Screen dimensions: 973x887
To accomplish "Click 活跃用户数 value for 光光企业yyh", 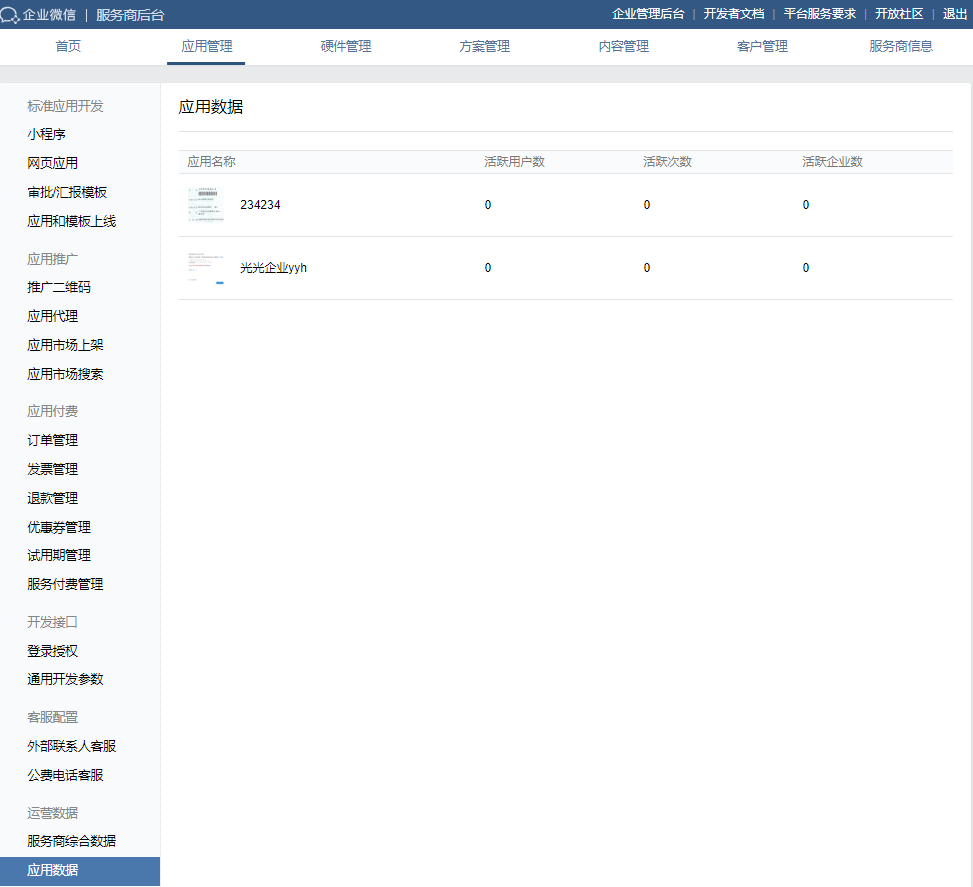I will pos(488,268).
